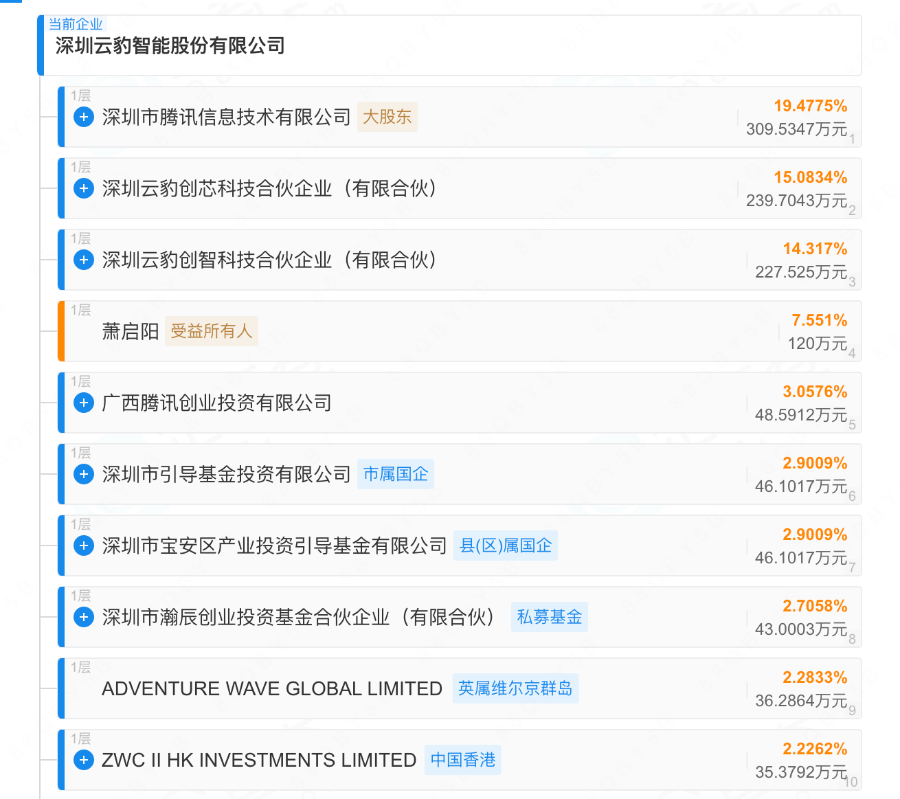This screenshot has width=900, height=799.
Task: Click the 市属国企 tag
Action: tap(395, 474)
